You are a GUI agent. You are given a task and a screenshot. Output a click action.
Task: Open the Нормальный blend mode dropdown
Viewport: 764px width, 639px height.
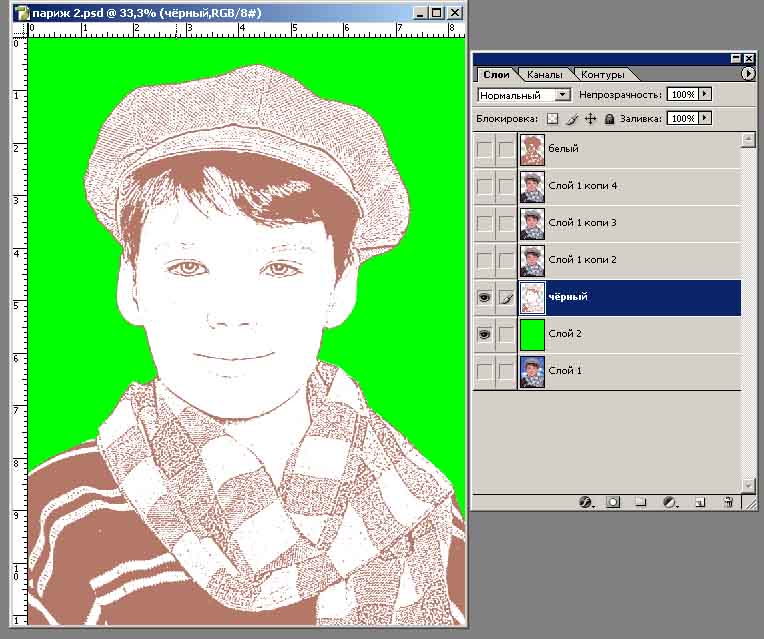(562, 95)
